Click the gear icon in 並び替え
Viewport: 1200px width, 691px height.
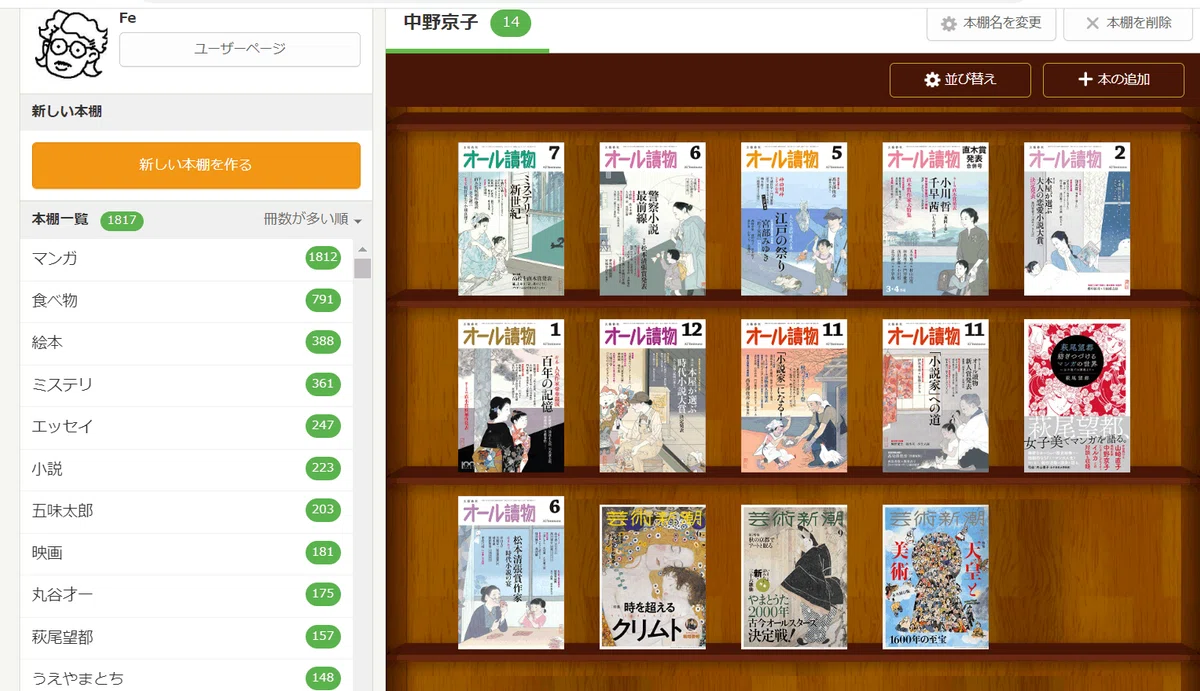(x=932, y=80)
